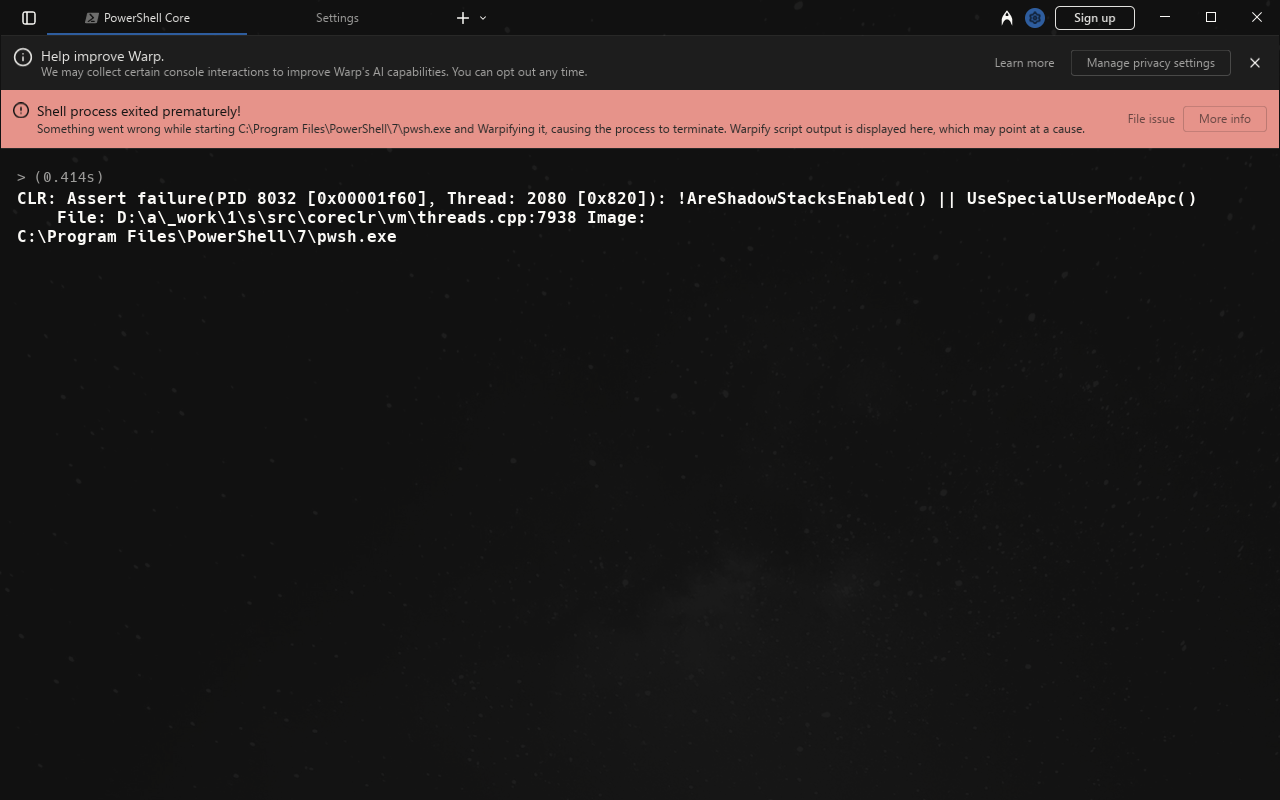Click the threads.cpp:7938 file path line
This screenshot has width=1280, height=800.
pyautogui.click(x=352, y=217)
